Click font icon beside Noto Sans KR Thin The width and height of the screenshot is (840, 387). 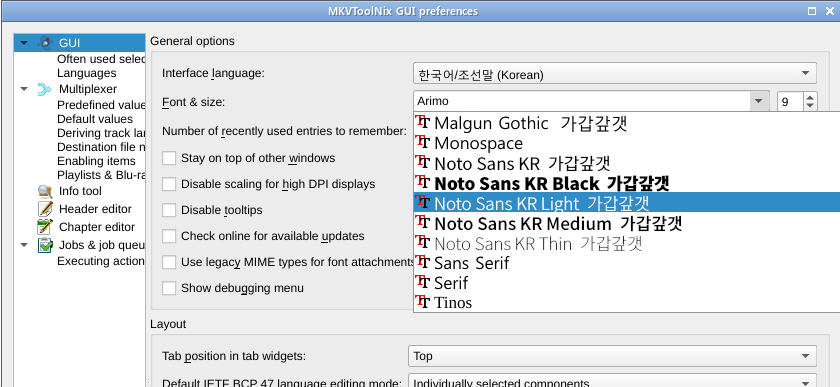423,242
